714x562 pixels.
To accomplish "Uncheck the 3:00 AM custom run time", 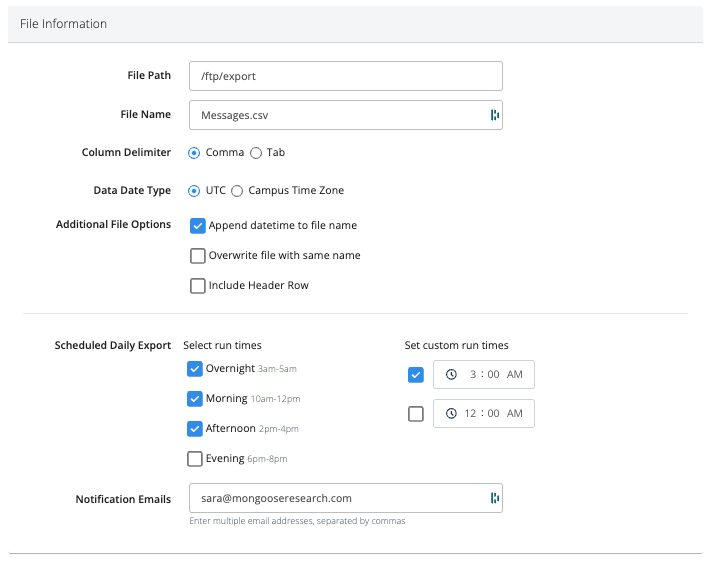I will coord(416,375).
